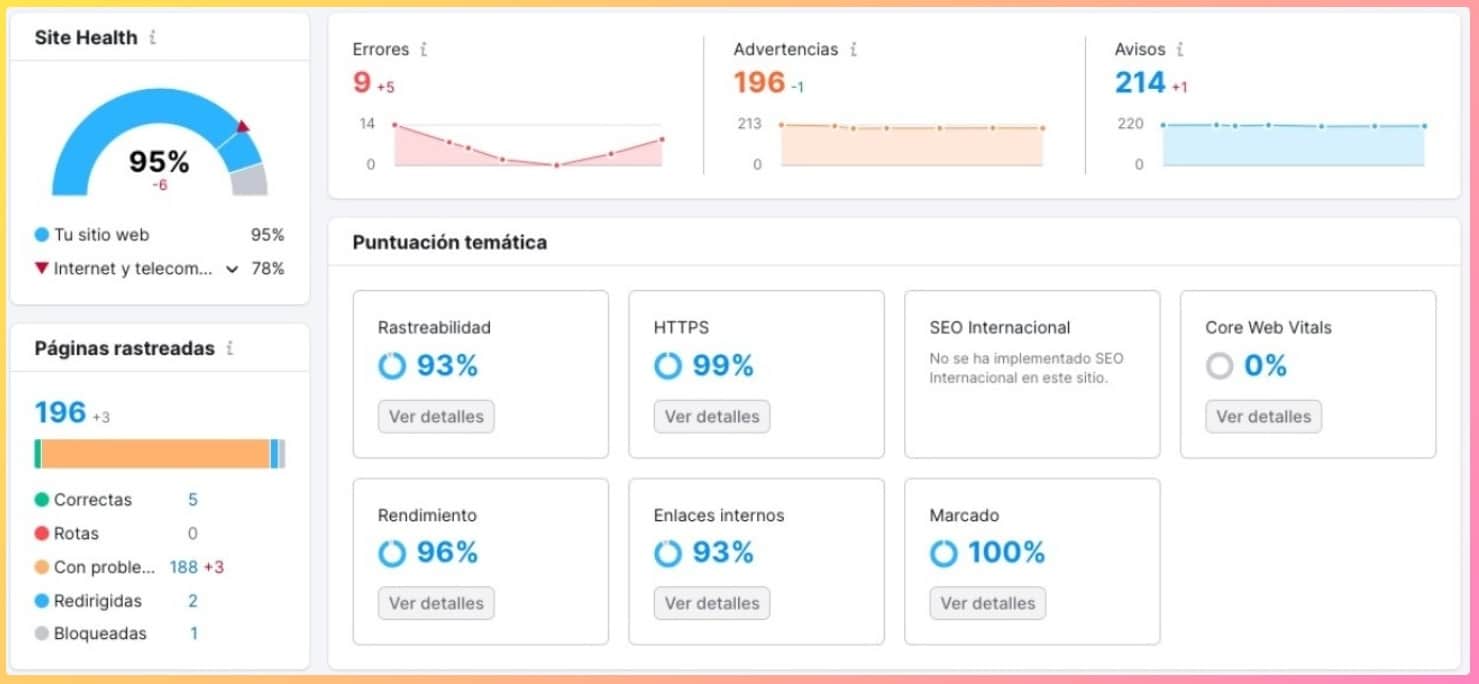The width and height of the screenshot is (1479, 684).
Task: Click the Avisos info icon
Action: point(1180,49)
